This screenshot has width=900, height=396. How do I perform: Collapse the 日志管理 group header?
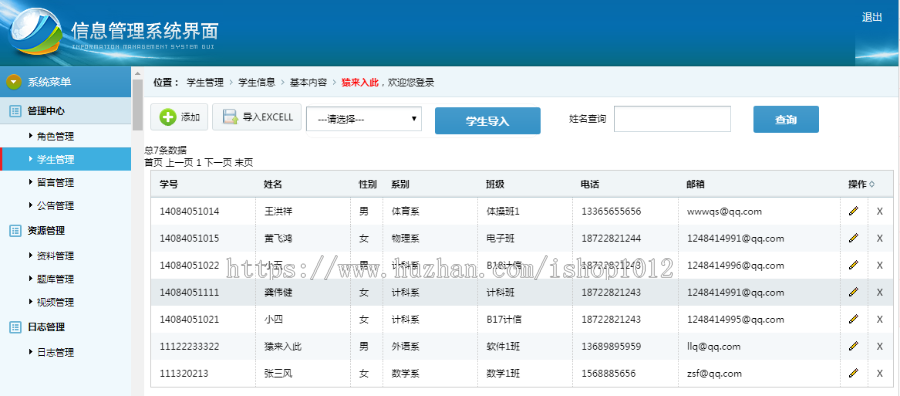(x=65, y=327)
